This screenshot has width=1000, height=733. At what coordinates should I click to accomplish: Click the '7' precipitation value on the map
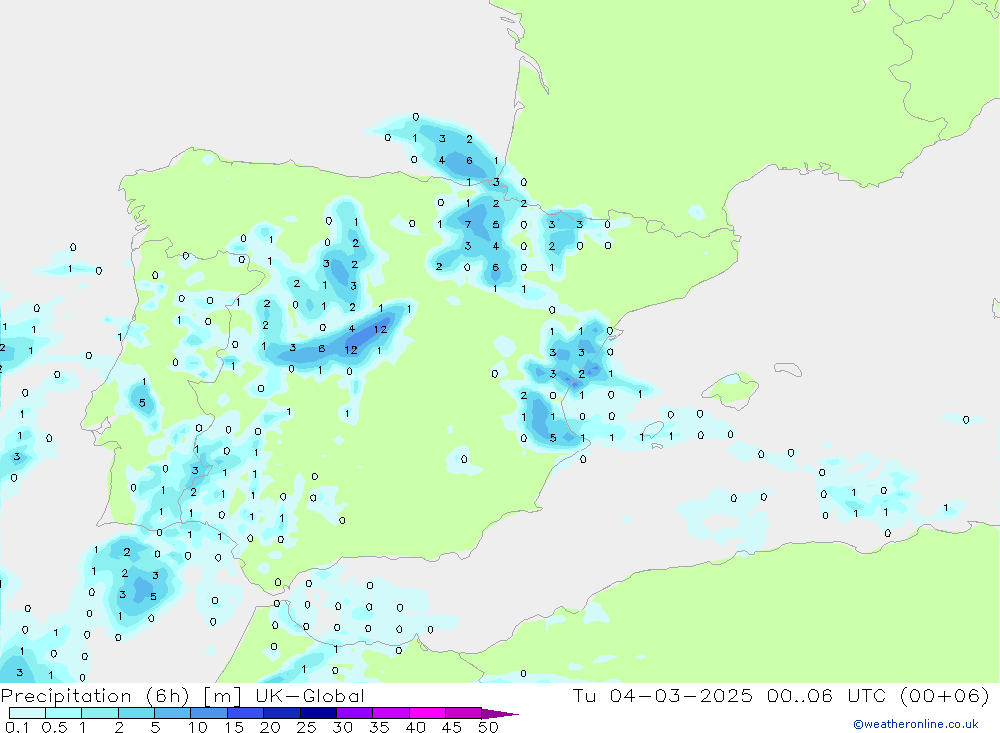coord(467,225)
